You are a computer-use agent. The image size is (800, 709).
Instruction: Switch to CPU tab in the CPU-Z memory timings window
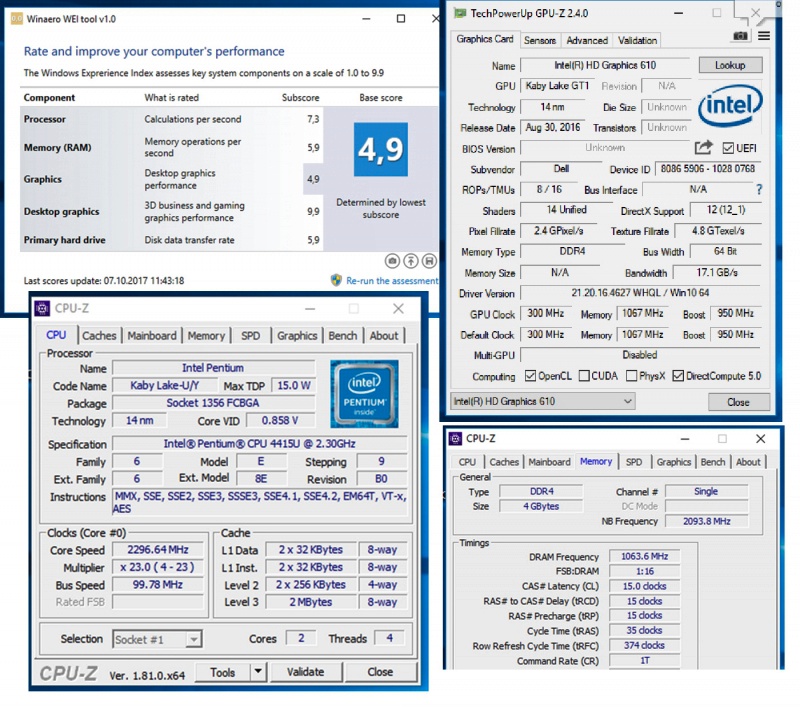click(x=467, y=462)
